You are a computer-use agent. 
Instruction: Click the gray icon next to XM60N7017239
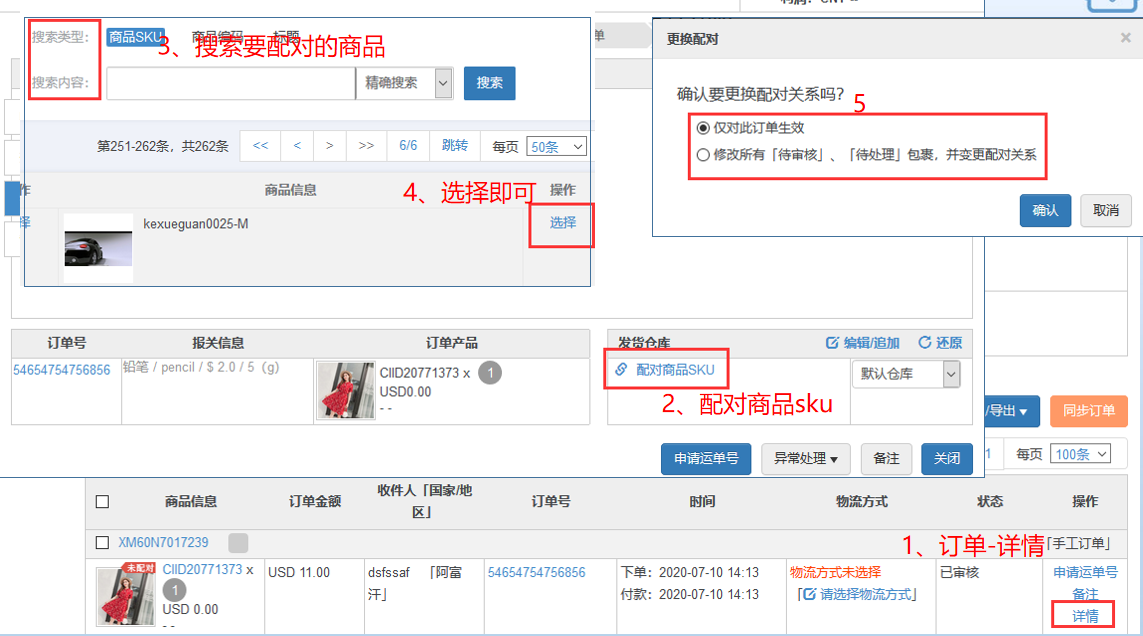(238, 543)
